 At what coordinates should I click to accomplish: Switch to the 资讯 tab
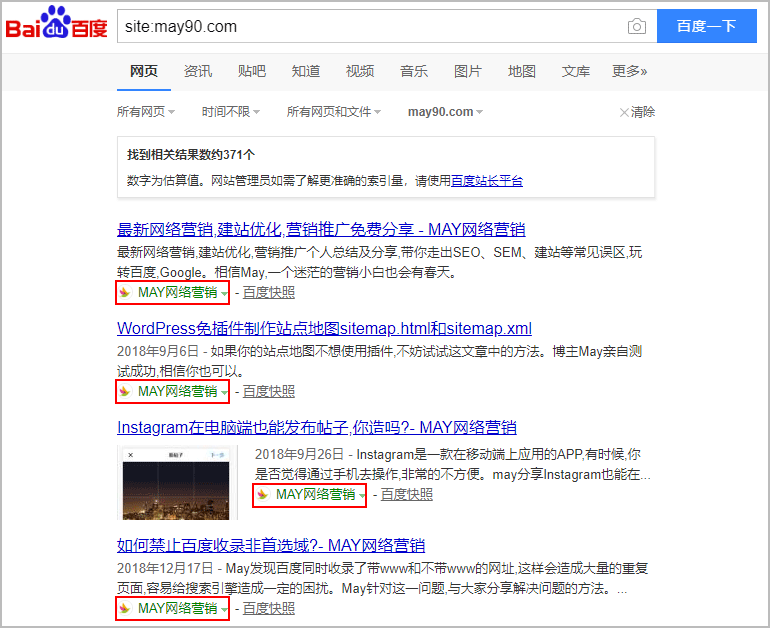[198, 72]
